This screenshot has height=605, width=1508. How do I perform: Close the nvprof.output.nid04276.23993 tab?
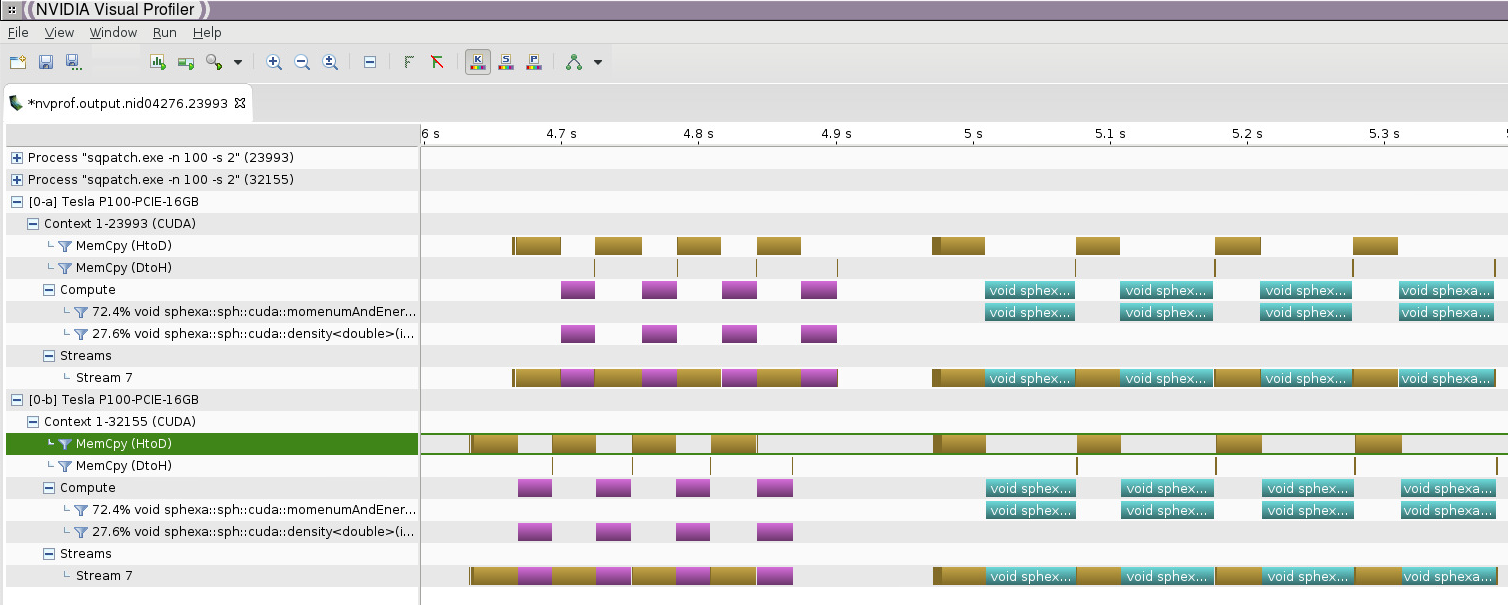(240, 103)
